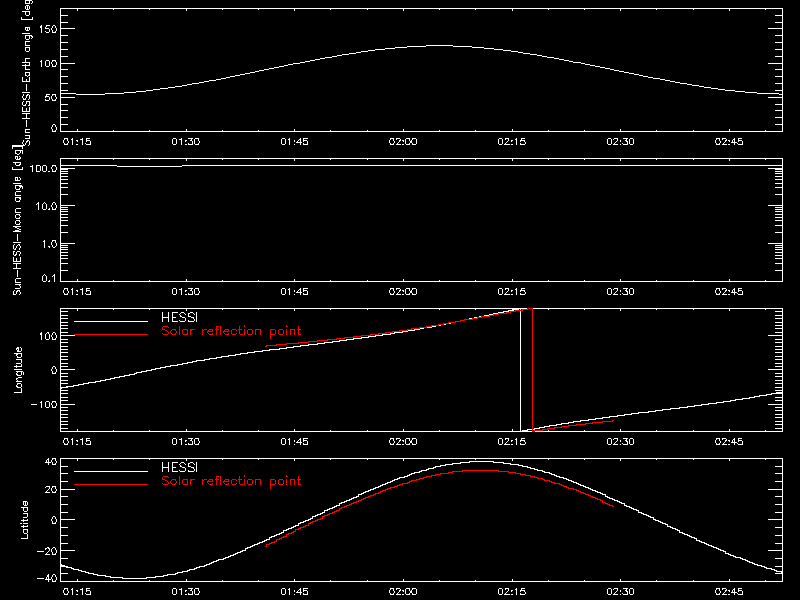Image resolution: width=800 pixels, height=600 pixels.
Task: Click 02:45 under the Latitude plot
Action: [x=729, y=592]
